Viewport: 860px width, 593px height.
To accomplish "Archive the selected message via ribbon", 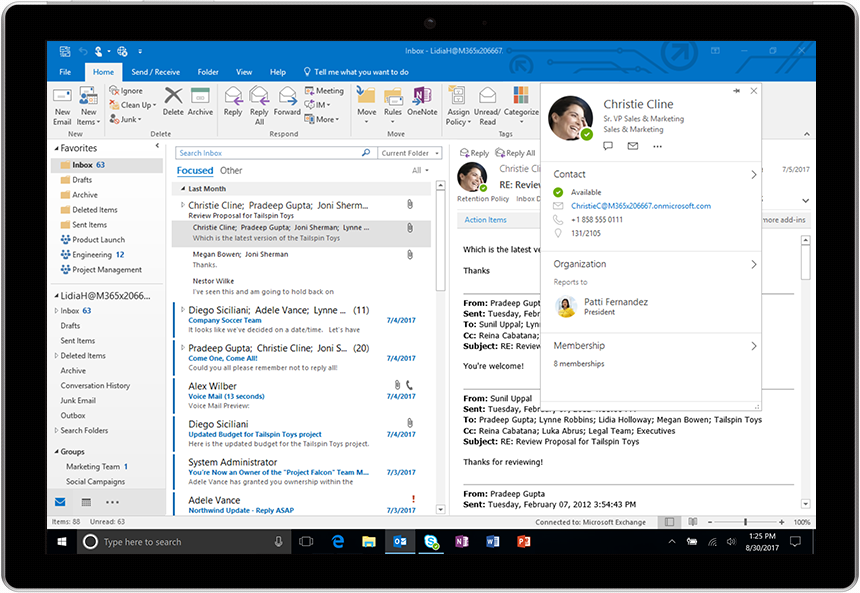I will click(x=200, y=101).
